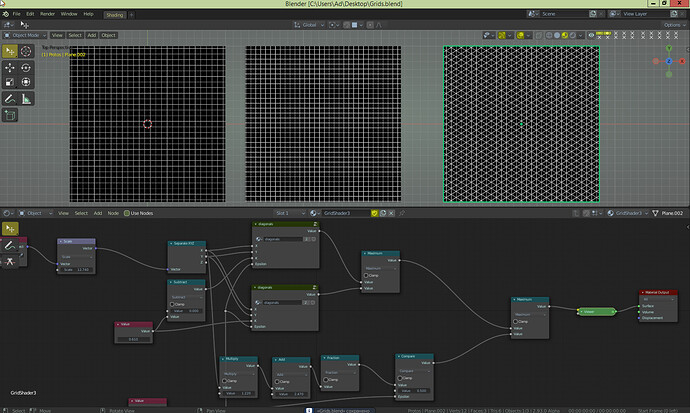Open the Options dropdown in viewport header
The height and width of the screenshot is (413, 690).
[674, 25]
